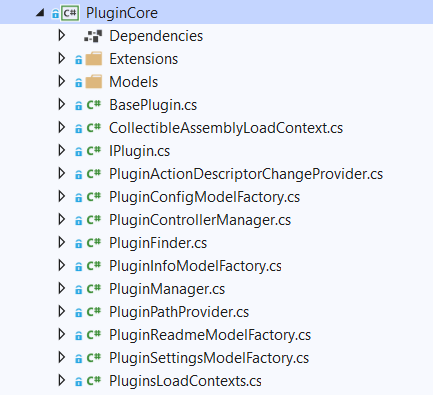Viewport: 433px width, 395px height.
Task: Click the PluginCore C# project icon
Action: click(70, 13)
